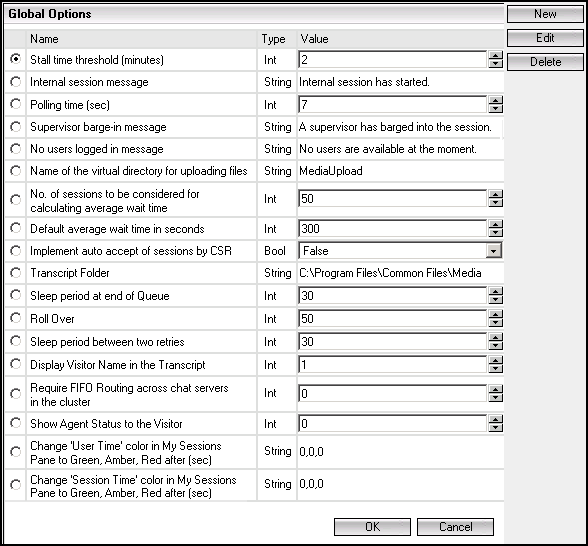Decrease the Polling time spinner value
Screen dimensions: 588x546
coord(495,109)
